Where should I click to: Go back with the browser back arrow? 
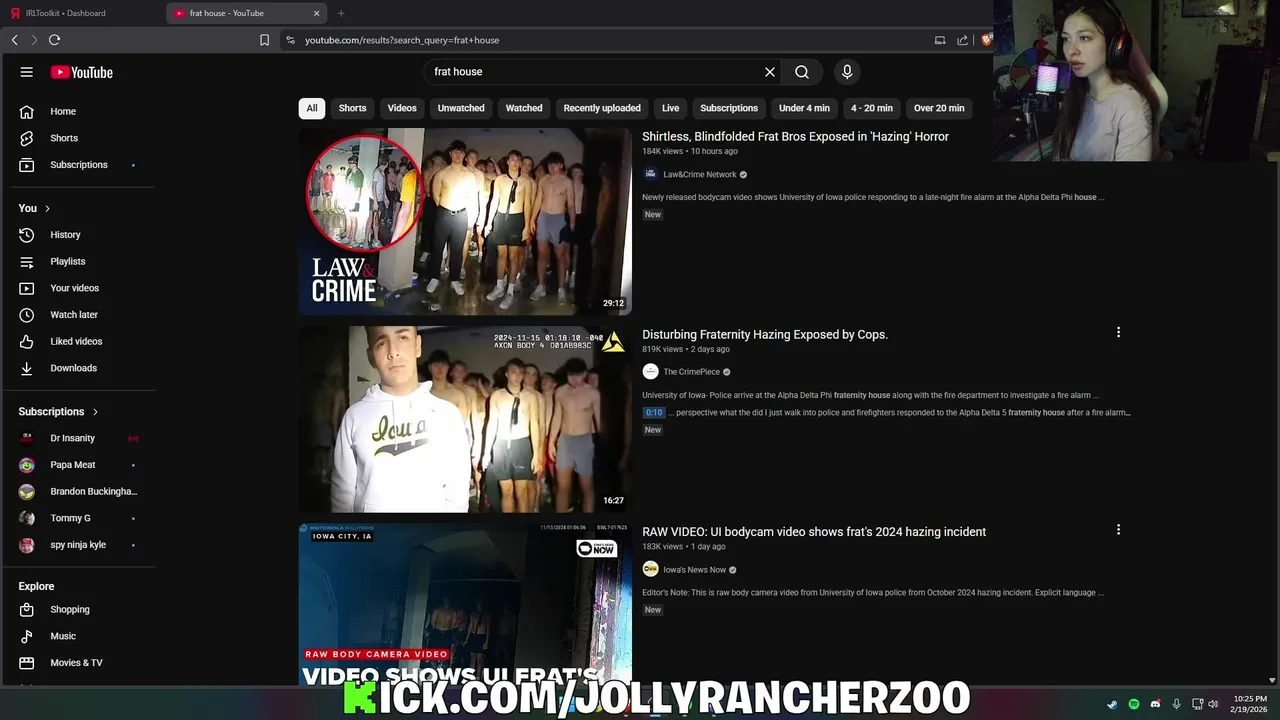[14, 40]
